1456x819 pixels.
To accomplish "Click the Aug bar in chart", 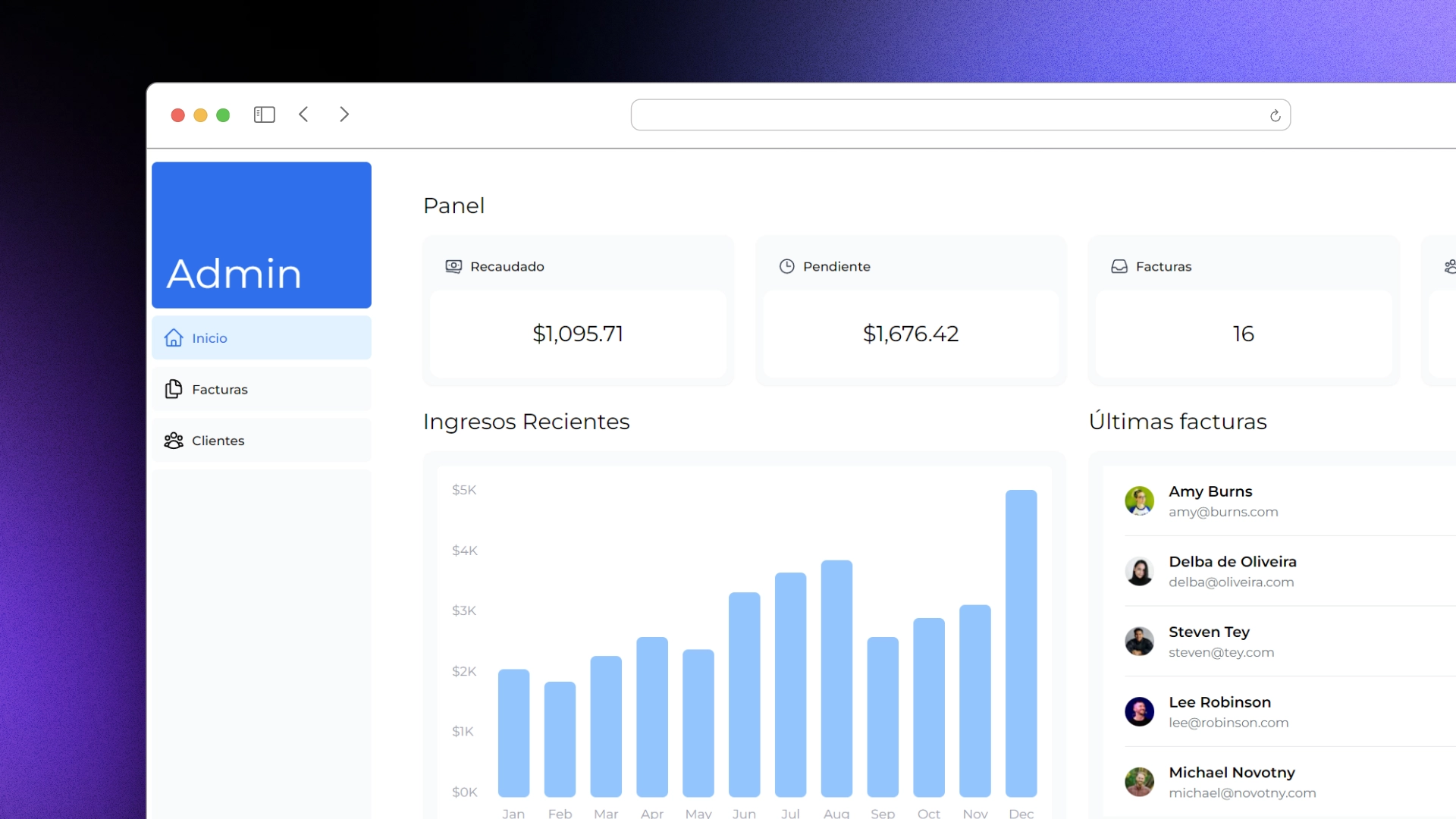I will tap(836, 679).
